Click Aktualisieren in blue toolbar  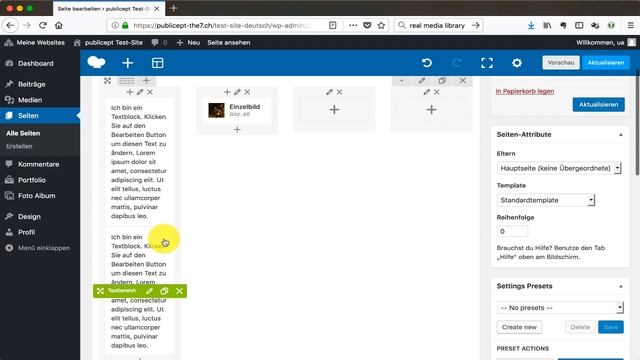(x=606, y=62)
